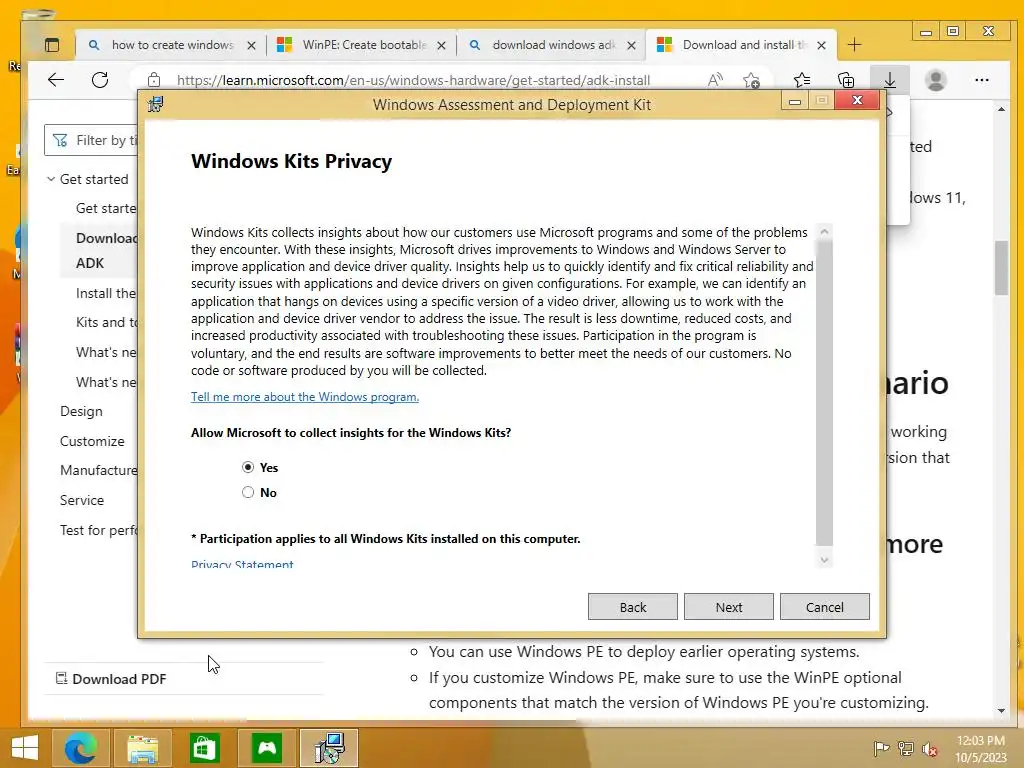1024x768 pixels.
Task: Open the Privacy Statement link
Action: (242, 564)
